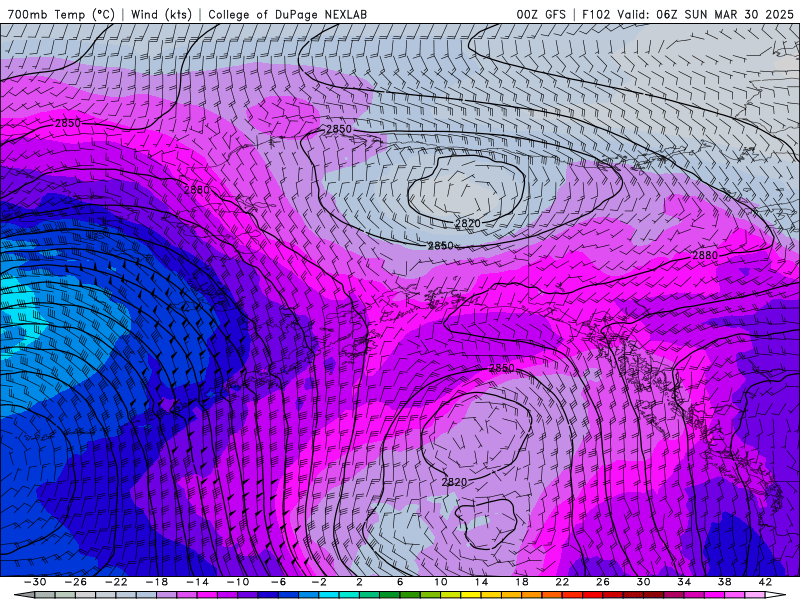Viewport: 800px width, 600px height.
Task: Click the -10 color bar label
Action: coord(238,582)
